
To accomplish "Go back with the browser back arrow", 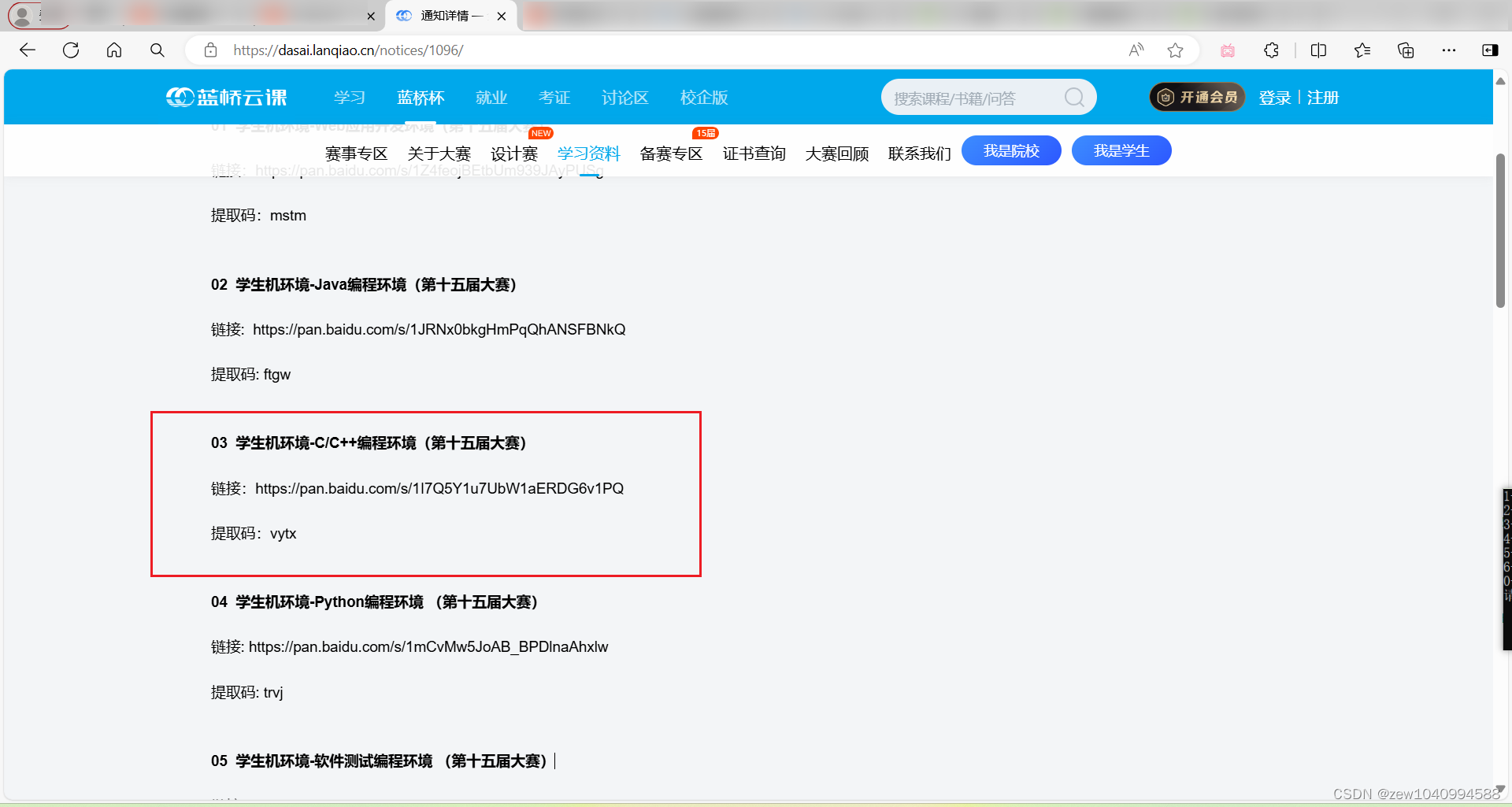I will 28,50.
